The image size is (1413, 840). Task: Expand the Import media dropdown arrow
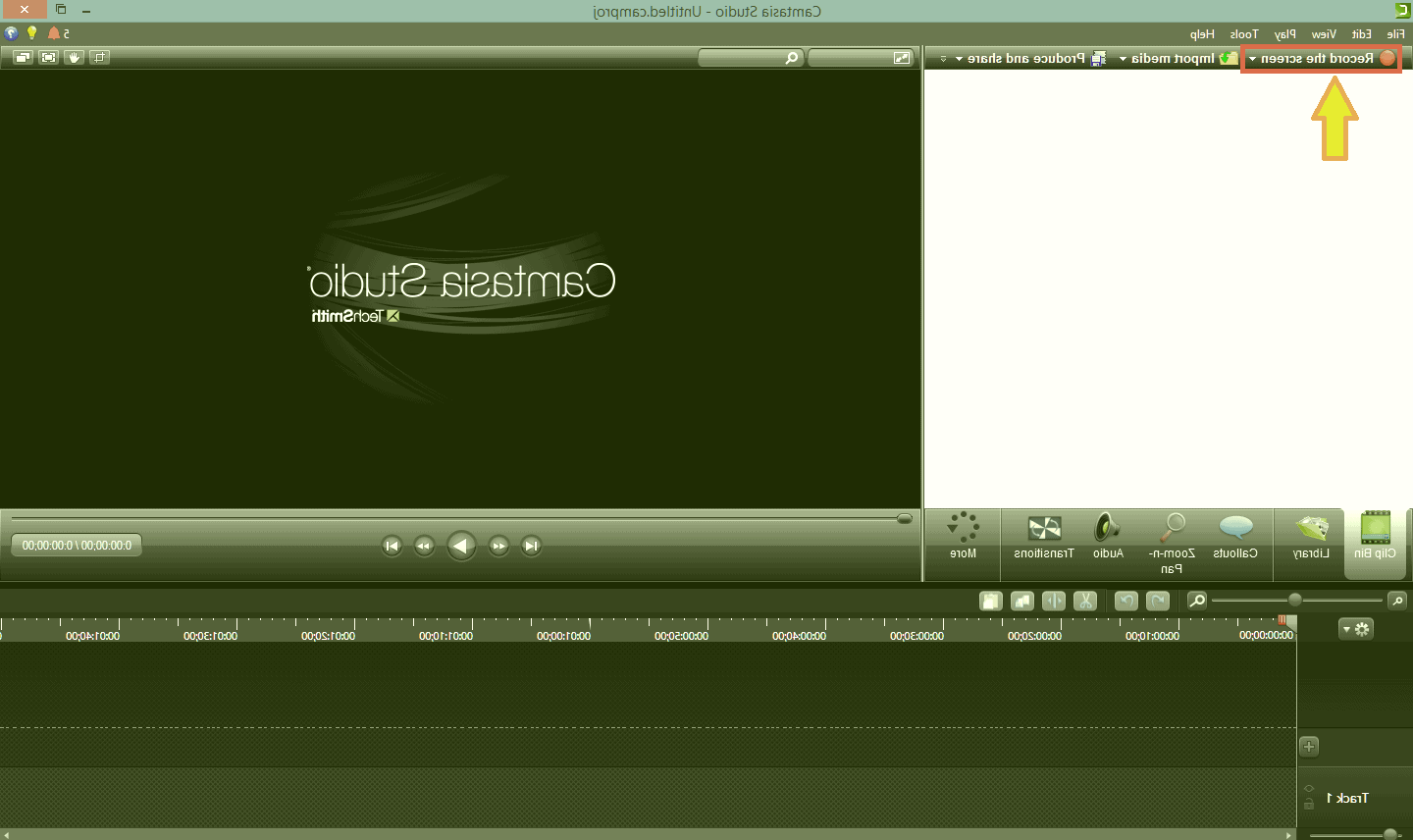coord(1123,59)
